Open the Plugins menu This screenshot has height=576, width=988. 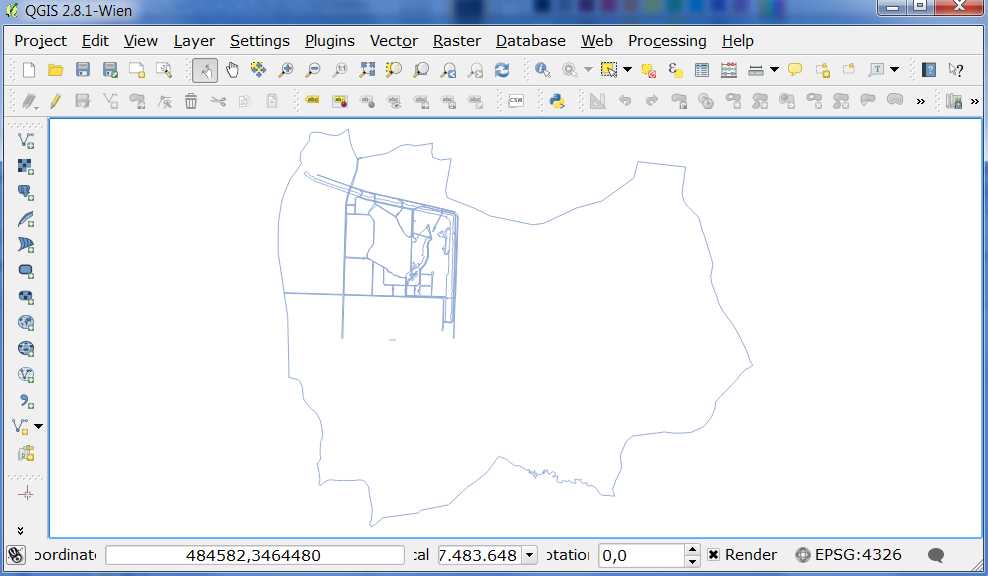[330, 41]
